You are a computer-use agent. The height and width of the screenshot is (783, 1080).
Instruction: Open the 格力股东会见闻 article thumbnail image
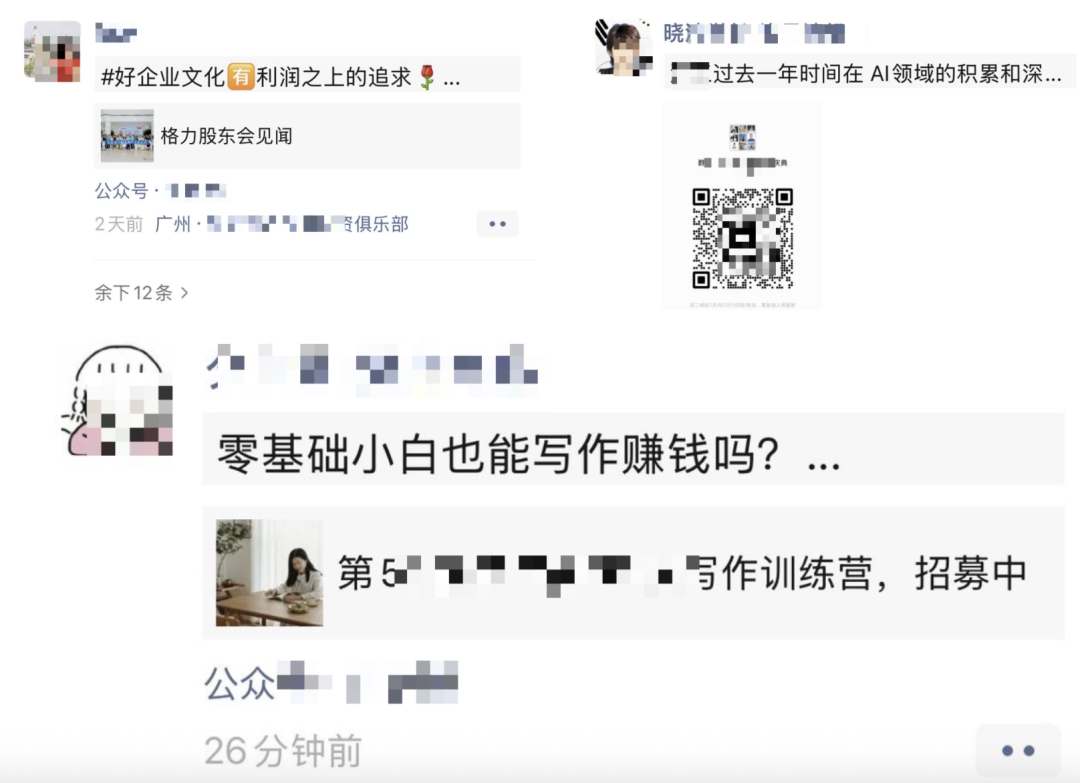tap(127, 136)
